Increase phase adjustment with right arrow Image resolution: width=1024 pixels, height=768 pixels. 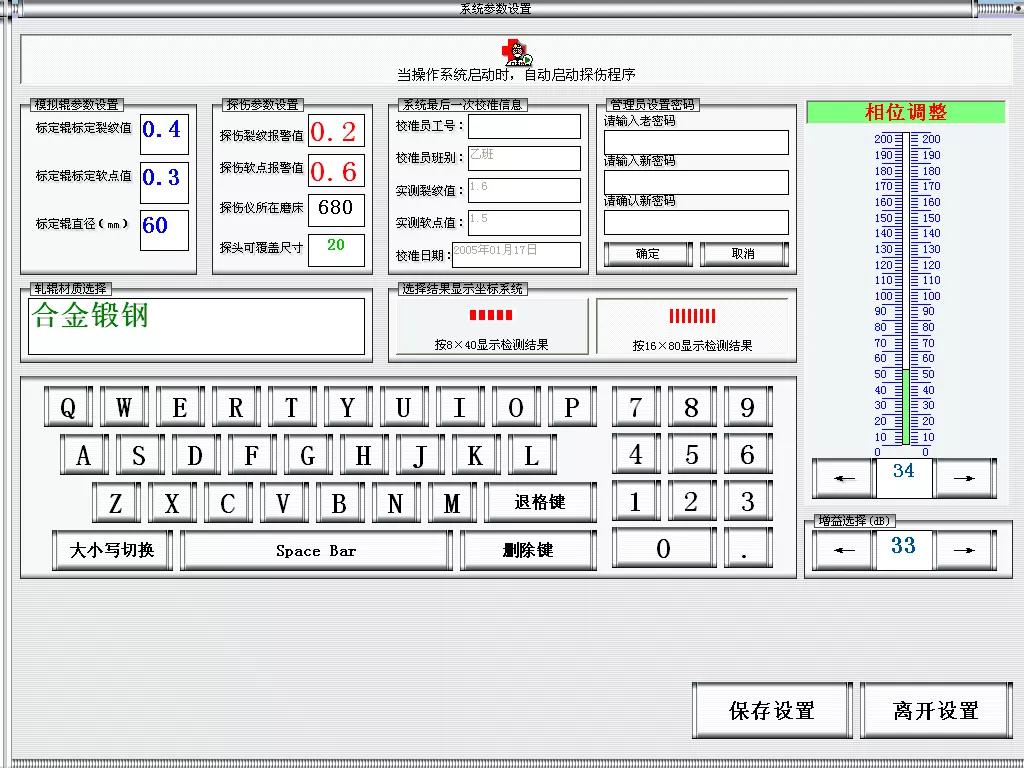(964, 479)
